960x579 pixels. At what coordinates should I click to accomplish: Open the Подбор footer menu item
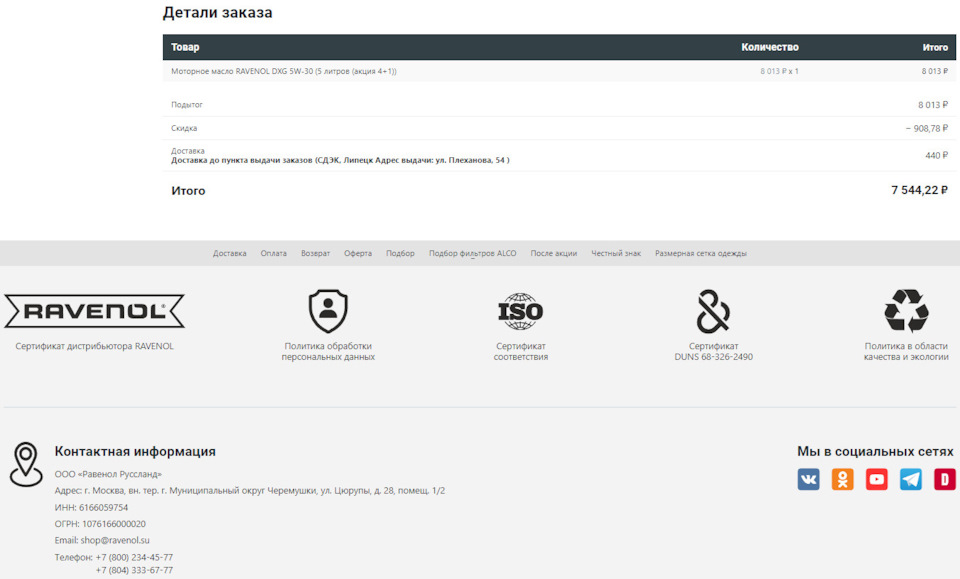(x=400, y=253)
